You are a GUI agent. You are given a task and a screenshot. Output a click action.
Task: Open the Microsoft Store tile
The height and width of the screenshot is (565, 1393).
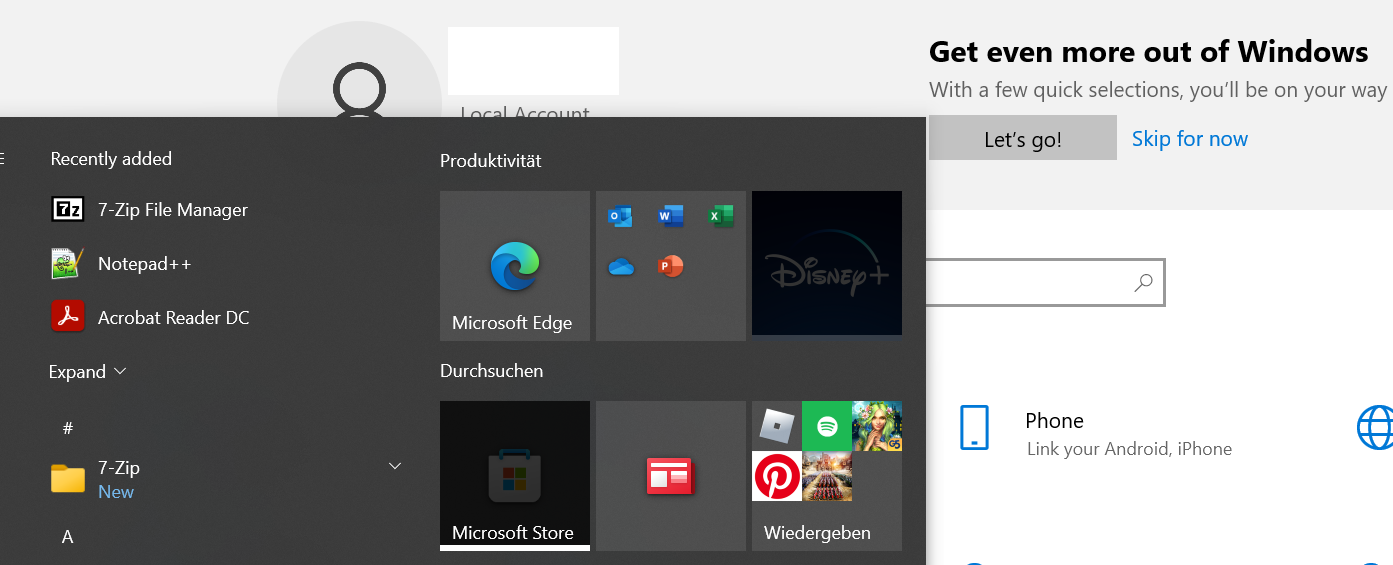point(515,476)
